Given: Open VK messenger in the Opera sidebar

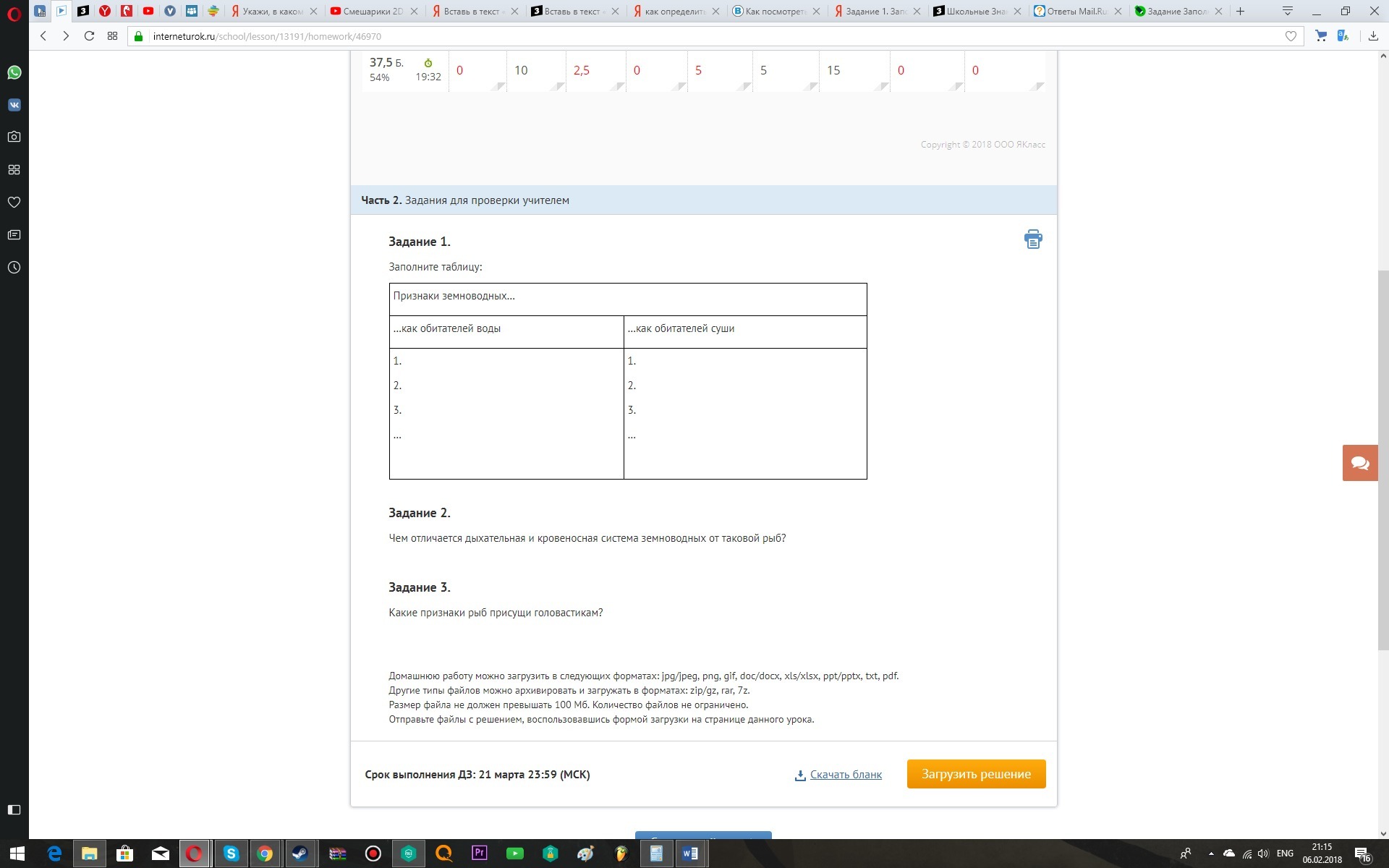Looking at the screenshot, I should pyautogui.click(x=14, y=105).
